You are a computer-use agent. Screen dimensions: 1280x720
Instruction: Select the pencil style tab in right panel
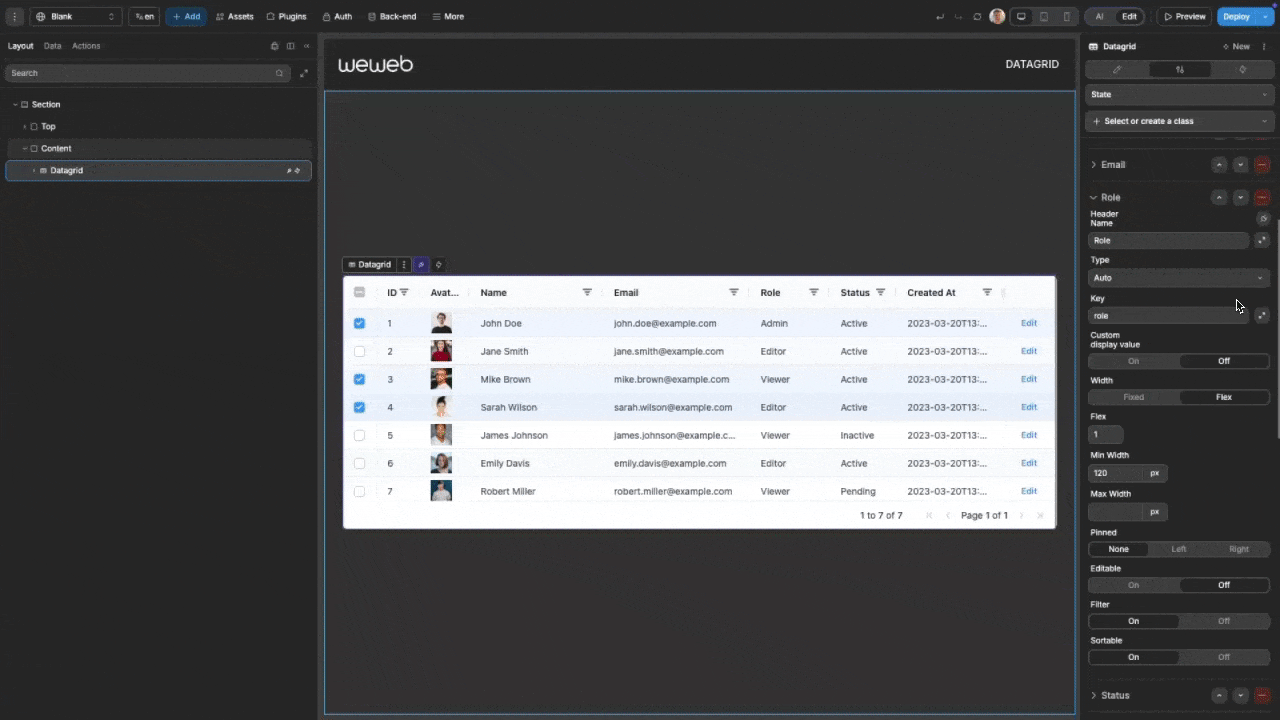[1117, 69]
